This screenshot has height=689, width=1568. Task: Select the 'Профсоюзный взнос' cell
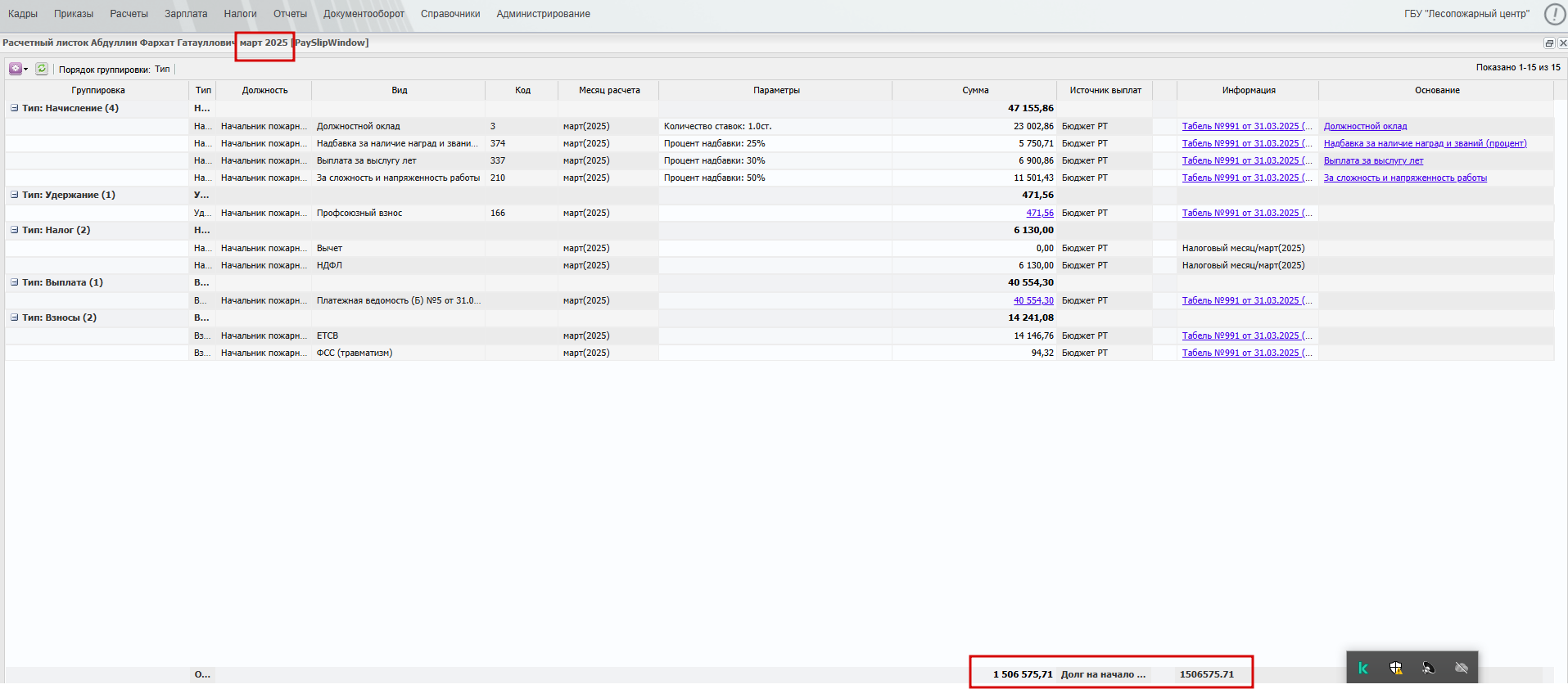pyautogui.click(x=399, y=213)
